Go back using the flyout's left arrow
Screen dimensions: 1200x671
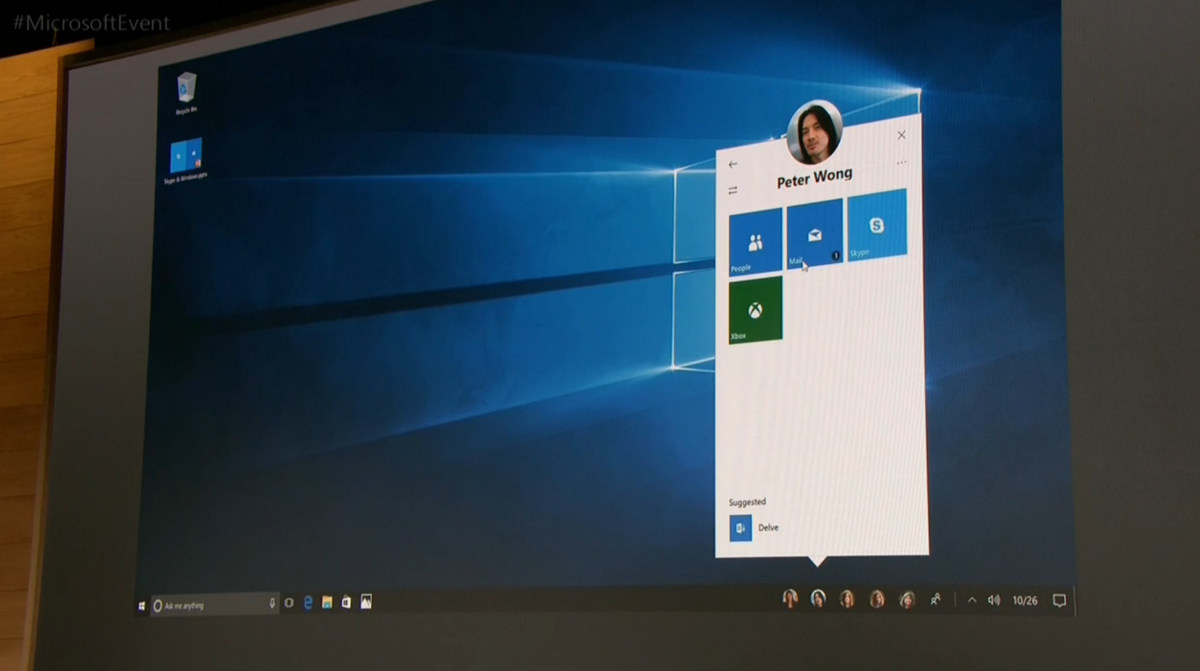point(733,164)
